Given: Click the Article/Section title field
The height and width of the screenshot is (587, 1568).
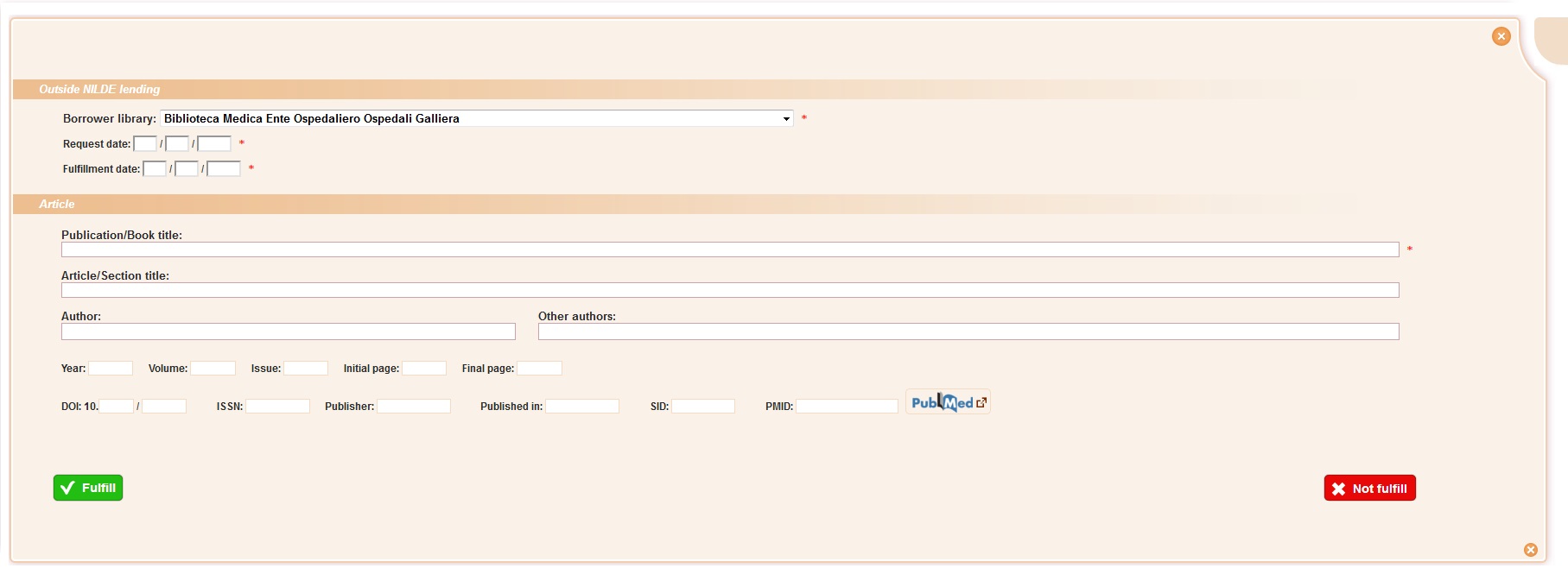Looking at the screenshot, I should (730, 290).
